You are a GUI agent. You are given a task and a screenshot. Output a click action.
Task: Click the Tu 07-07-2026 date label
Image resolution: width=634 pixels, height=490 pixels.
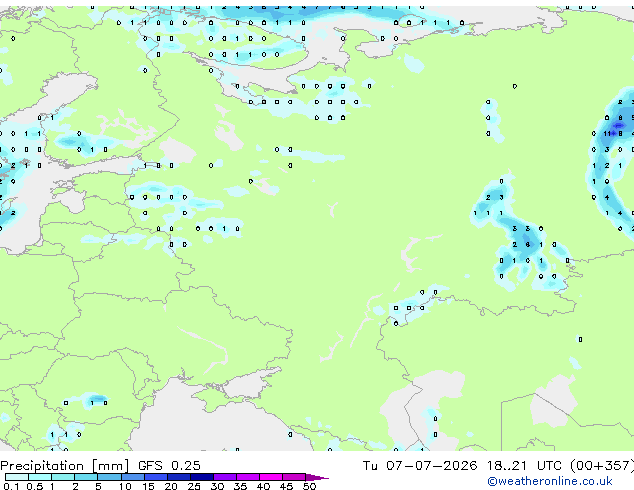(x=420, y=465)
